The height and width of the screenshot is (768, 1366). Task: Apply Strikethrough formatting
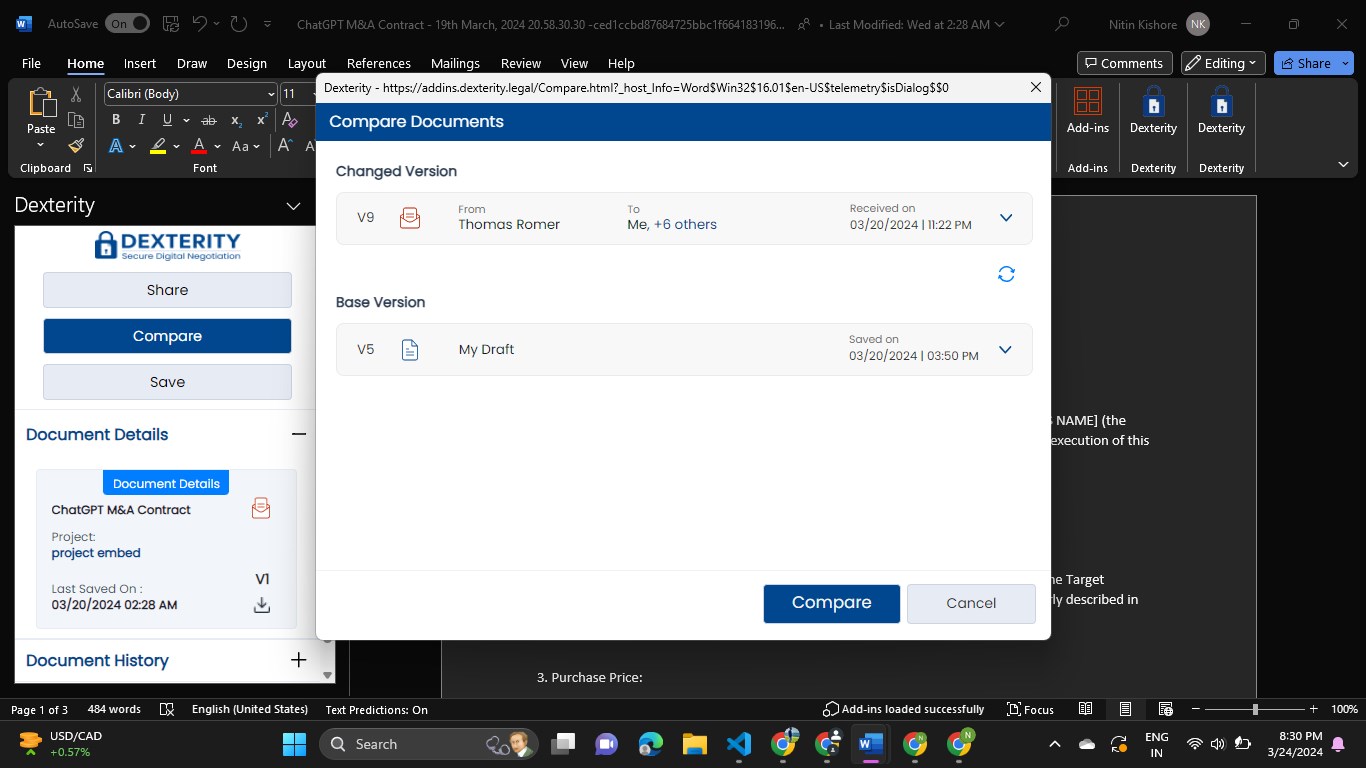point(209,120)
